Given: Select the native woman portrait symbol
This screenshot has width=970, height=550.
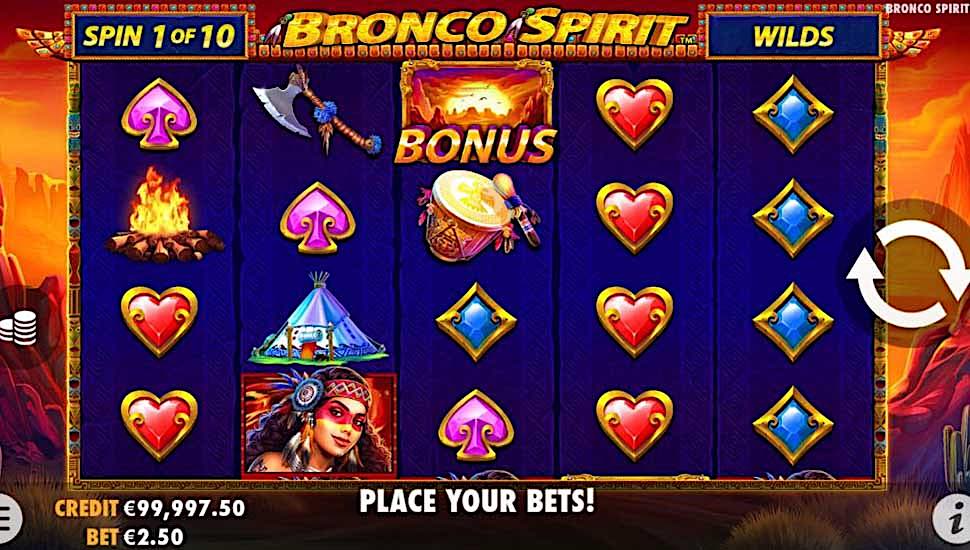Looking at the screenshot, I should coord(319,424).
